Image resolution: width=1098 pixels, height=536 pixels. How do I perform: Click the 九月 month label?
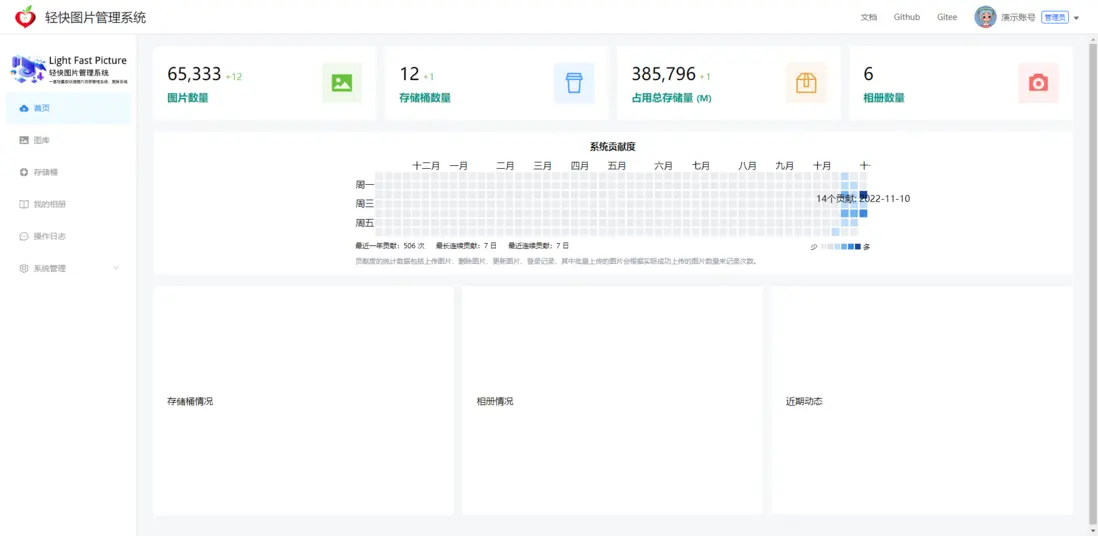785,166
